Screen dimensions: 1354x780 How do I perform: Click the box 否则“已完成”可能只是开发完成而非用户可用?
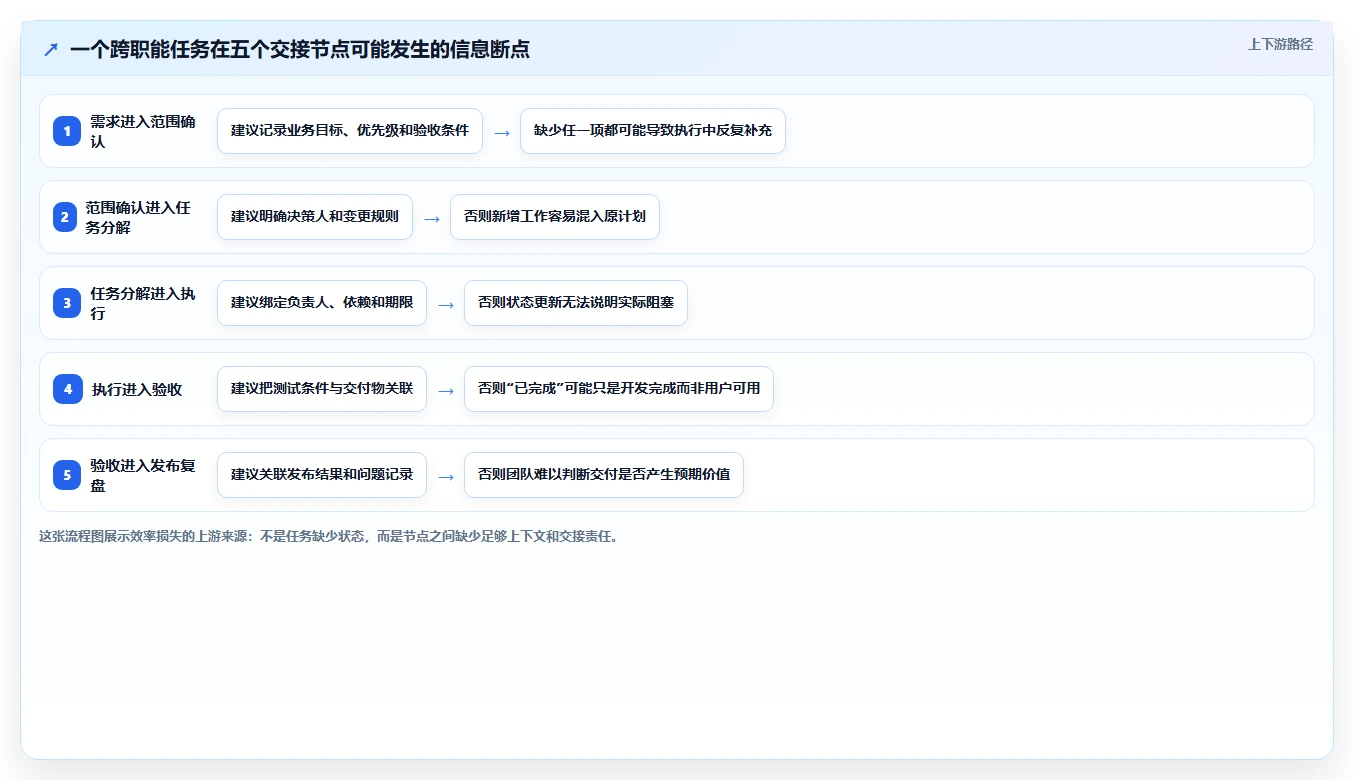(x=619, y=389)
